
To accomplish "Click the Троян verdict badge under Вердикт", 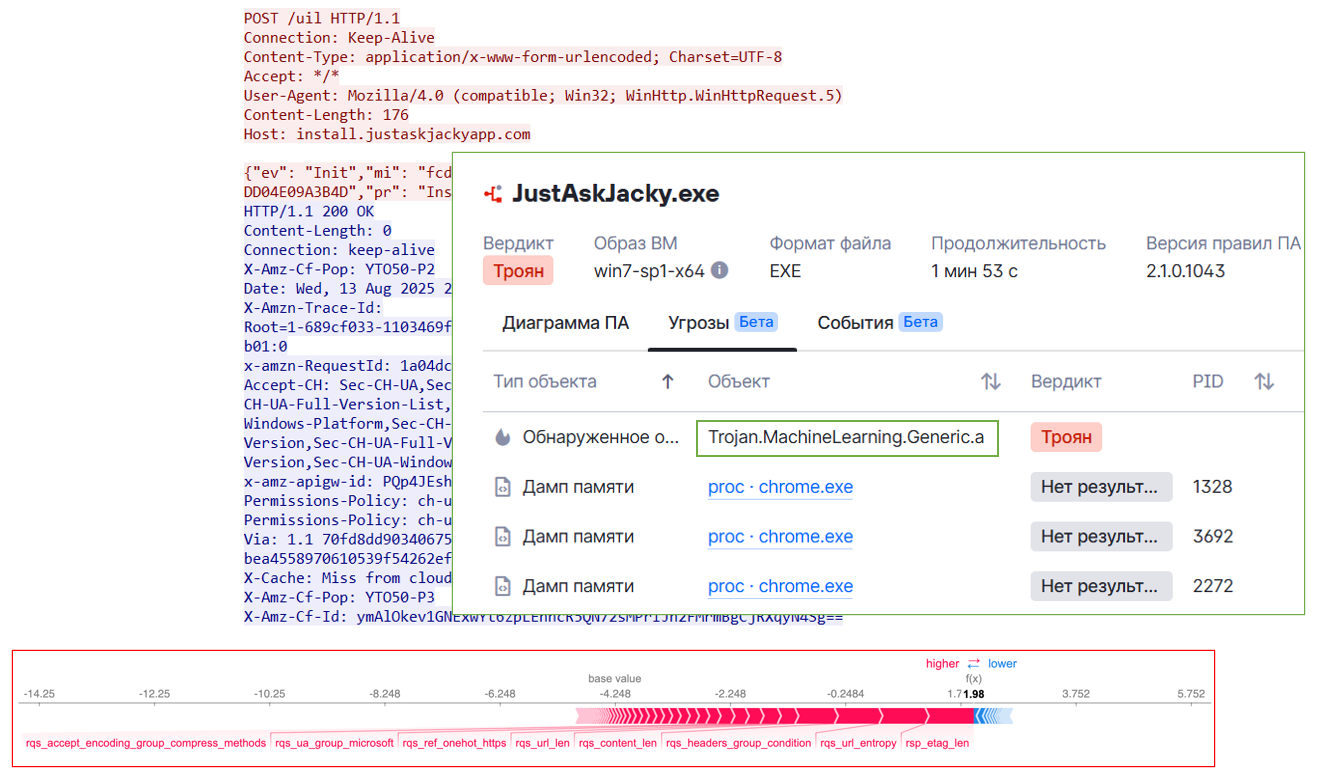I will pos(518,271).
